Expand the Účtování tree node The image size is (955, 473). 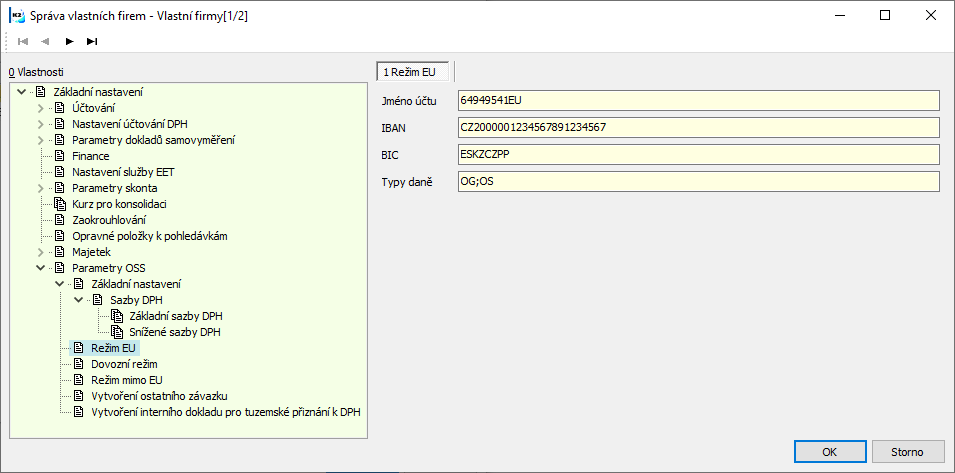(x=41, y=108)
